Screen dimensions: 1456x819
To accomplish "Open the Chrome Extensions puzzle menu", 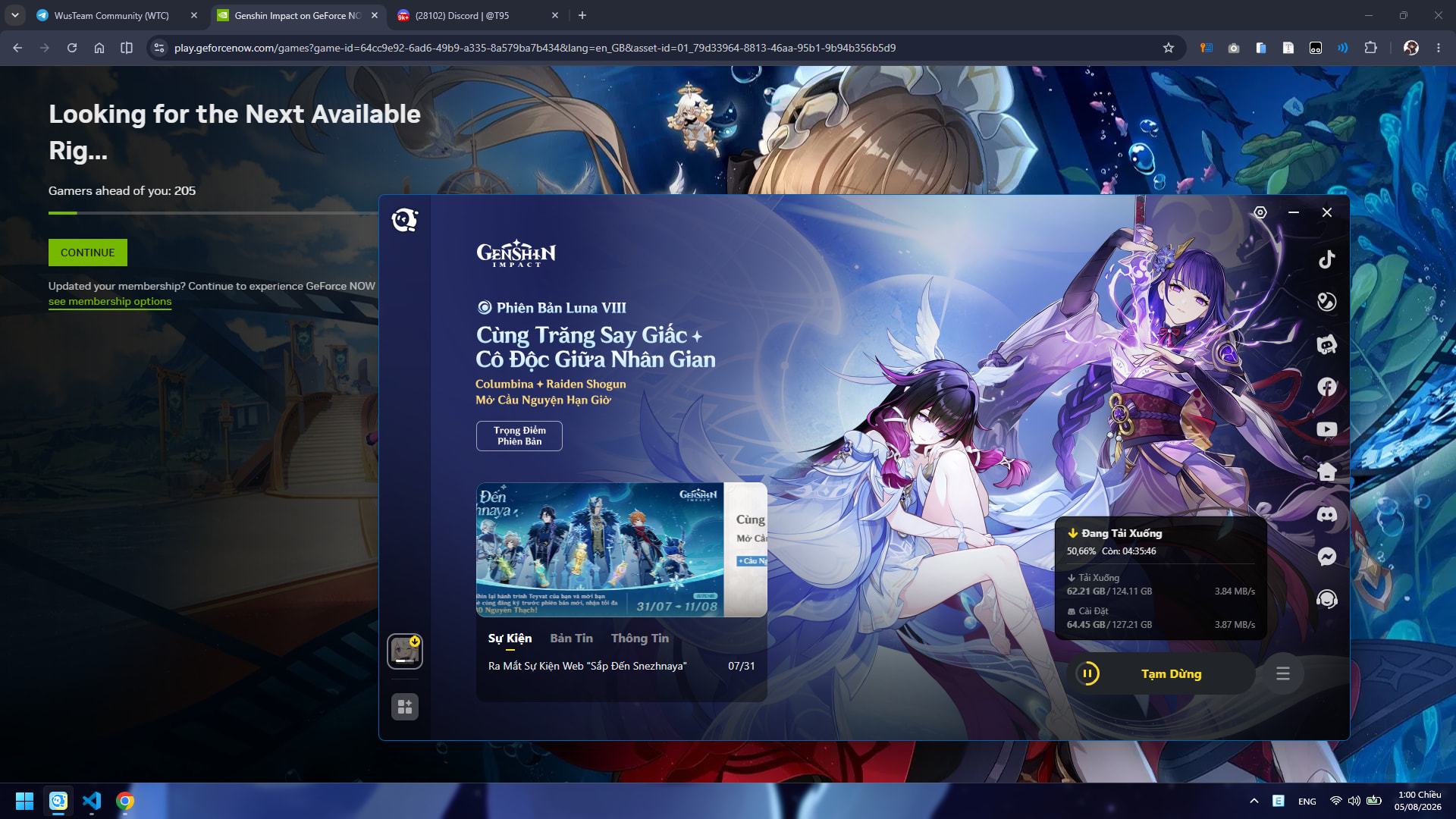I will pos(1370,48).
